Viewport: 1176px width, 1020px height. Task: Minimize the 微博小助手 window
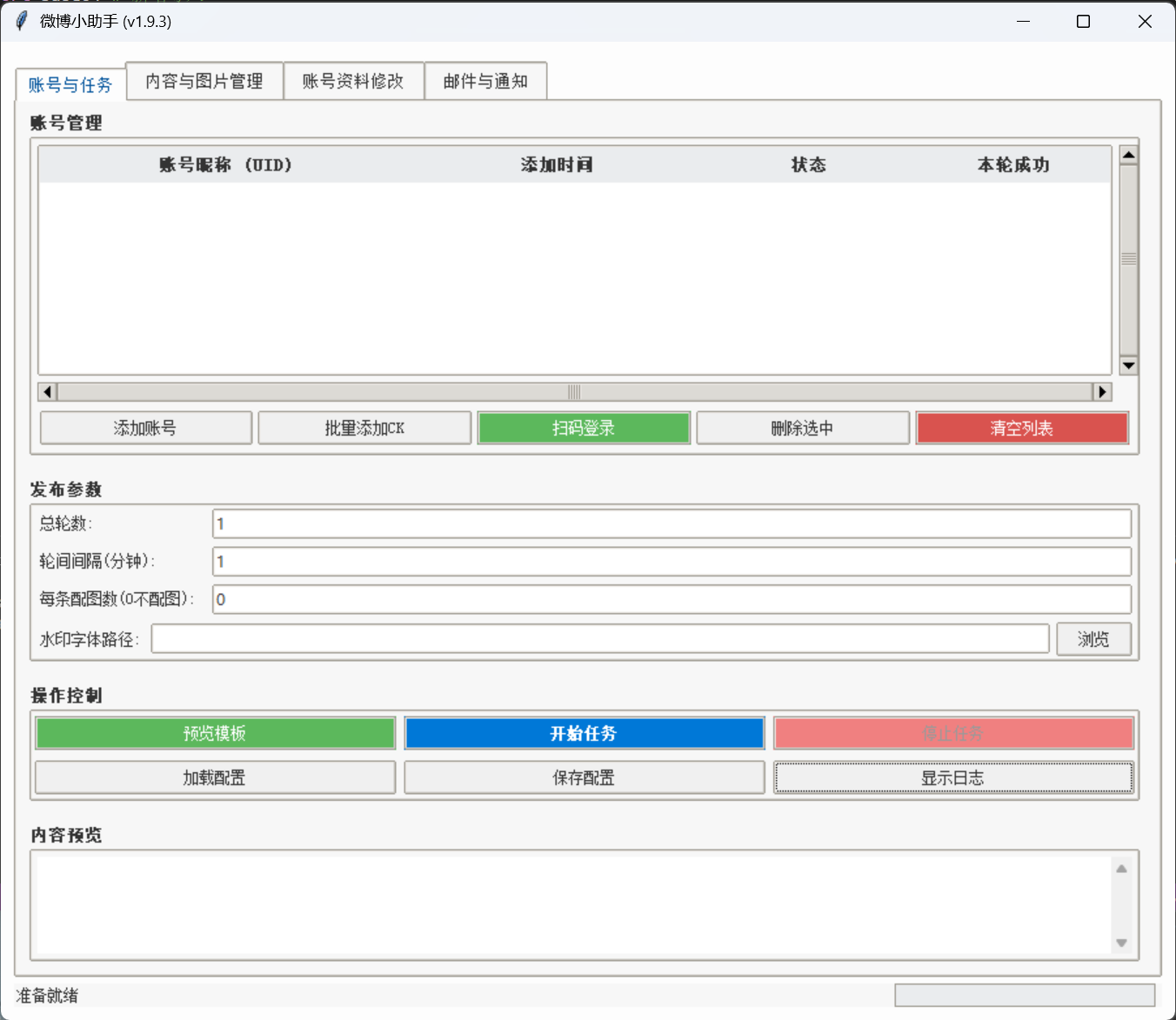pyautogui.click(x=1023, y=21)
